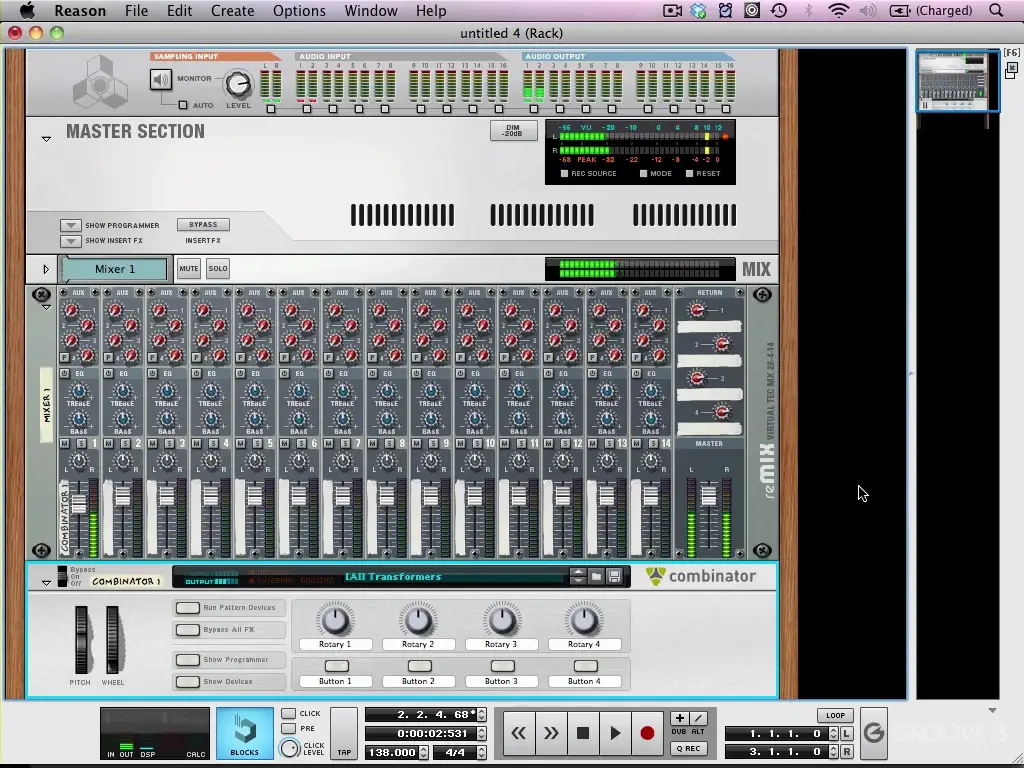
Task: Mute channel 1 on the reMIX mixer
Action: pyautogui.click(x=65, y=443)
